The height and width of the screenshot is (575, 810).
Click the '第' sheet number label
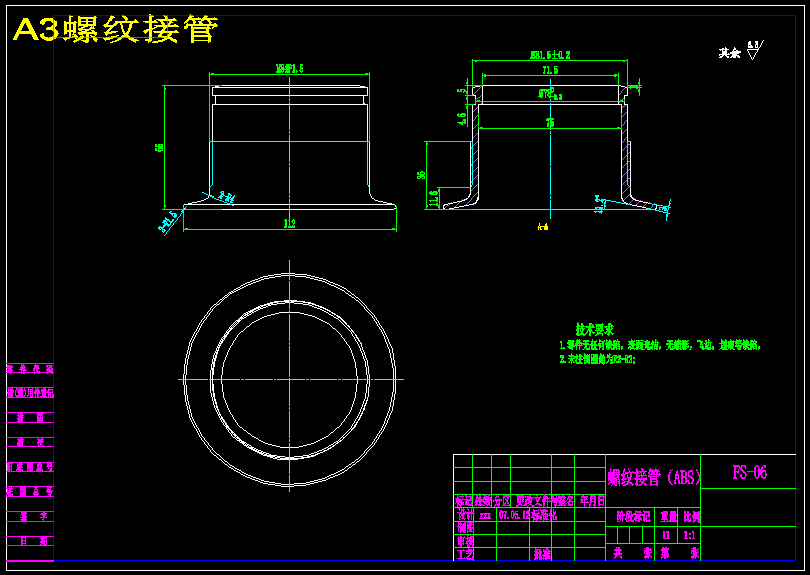[x=665, y=554]
